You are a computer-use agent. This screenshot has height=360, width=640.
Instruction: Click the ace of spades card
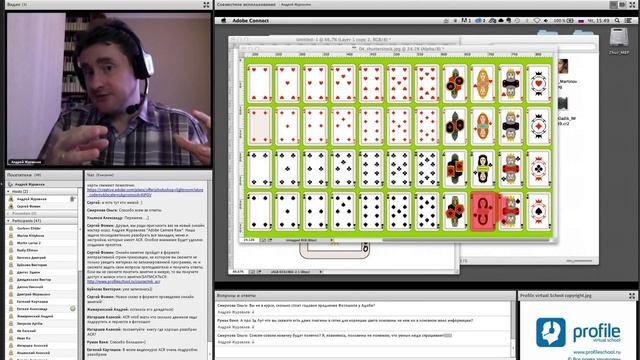click(x=538, y=212)
